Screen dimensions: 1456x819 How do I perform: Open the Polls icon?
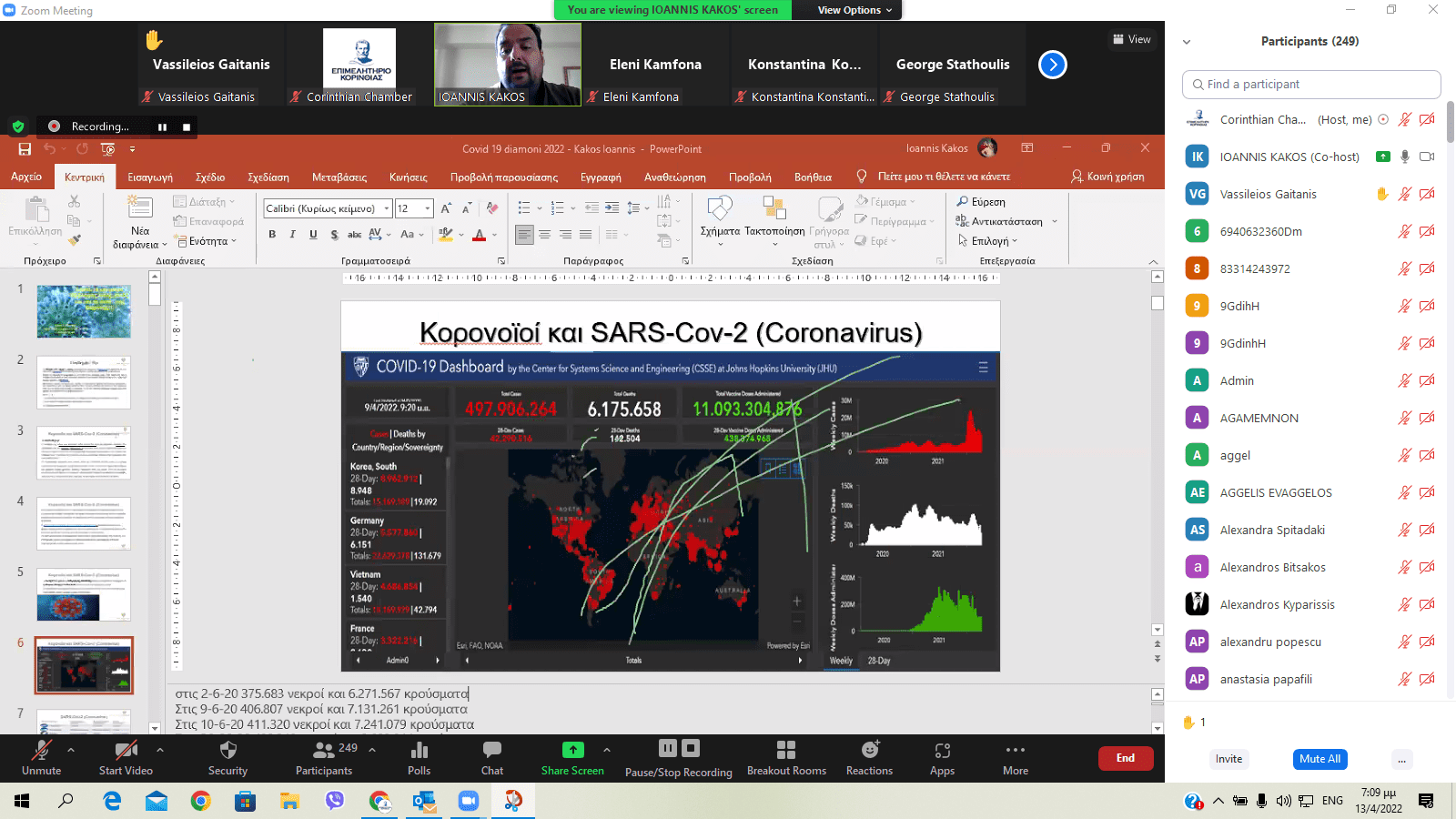coord(419,751)
